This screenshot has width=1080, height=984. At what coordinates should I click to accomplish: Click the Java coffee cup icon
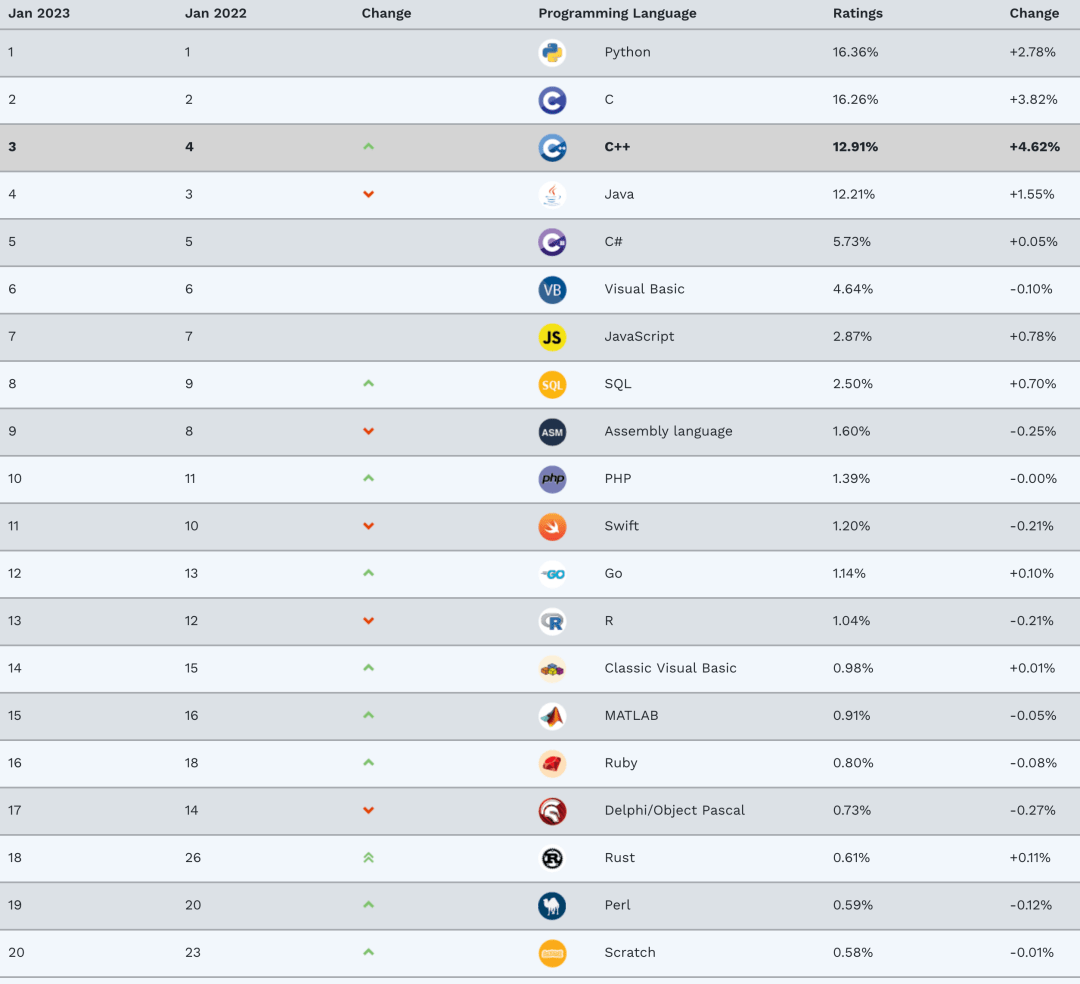click(552, 194)
